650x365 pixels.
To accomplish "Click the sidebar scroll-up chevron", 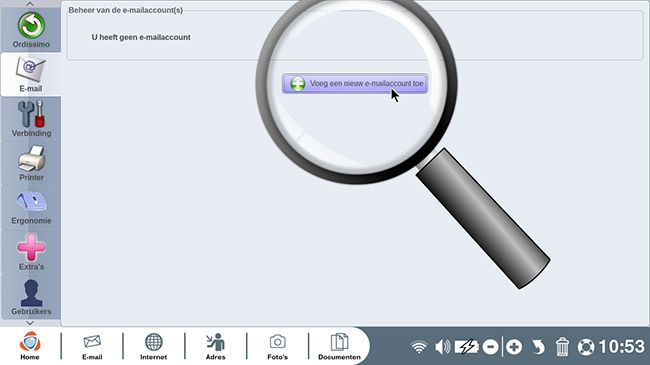I will [30, 4].
